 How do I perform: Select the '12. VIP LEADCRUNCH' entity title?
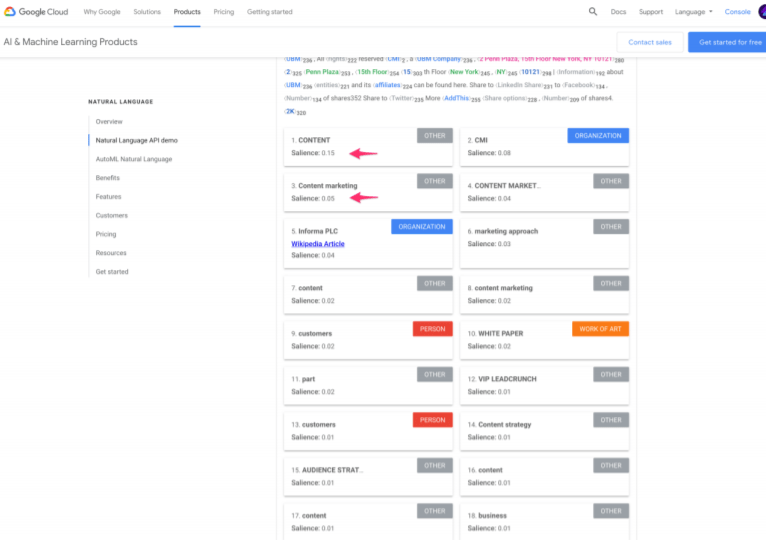(502, 379)
